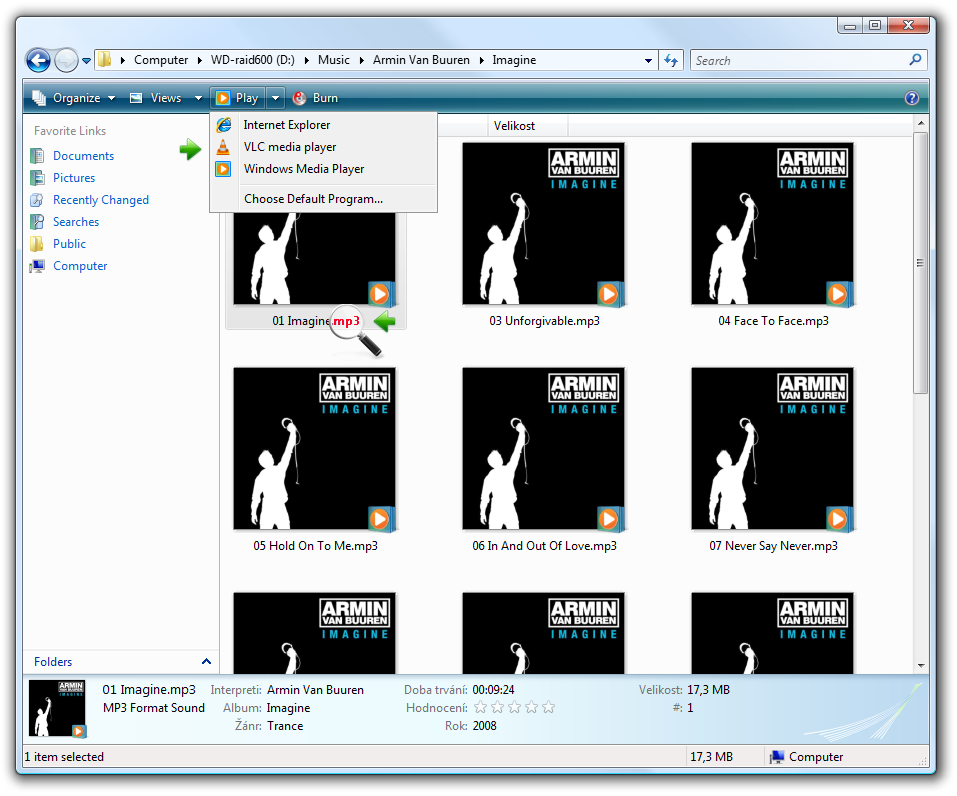This screenshot has height=796, width=957.
Task: Click the Interpreti value Armin Van Buuren
Action: pyautogui.click(x=315, y=690)
